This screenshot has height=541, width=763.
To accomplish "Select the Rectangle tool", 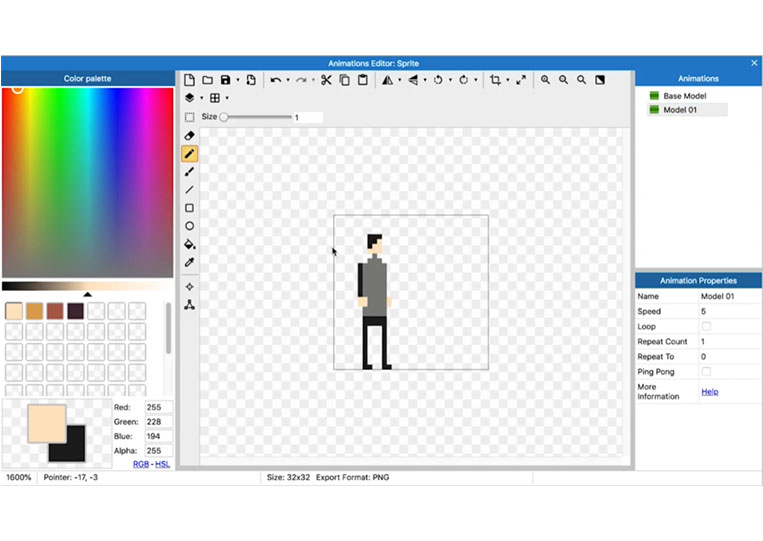I will (x=190, y=208).
